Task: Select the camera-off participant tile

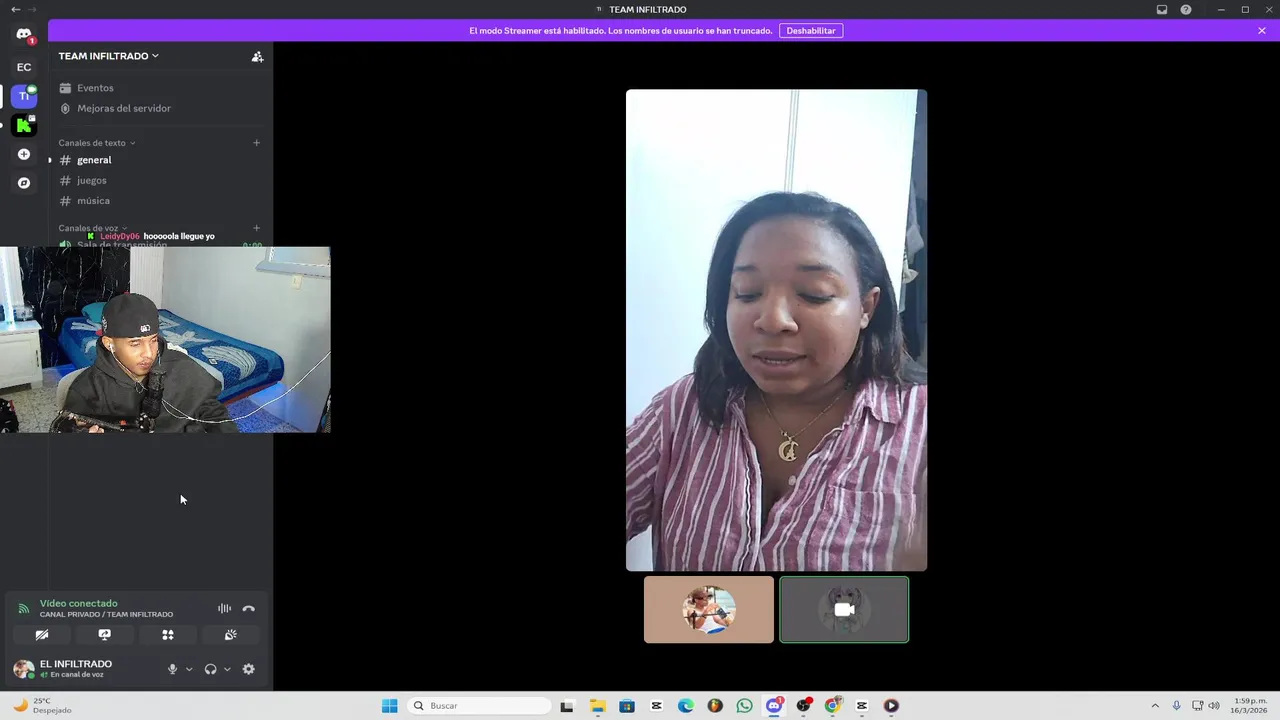Action: 844,609
